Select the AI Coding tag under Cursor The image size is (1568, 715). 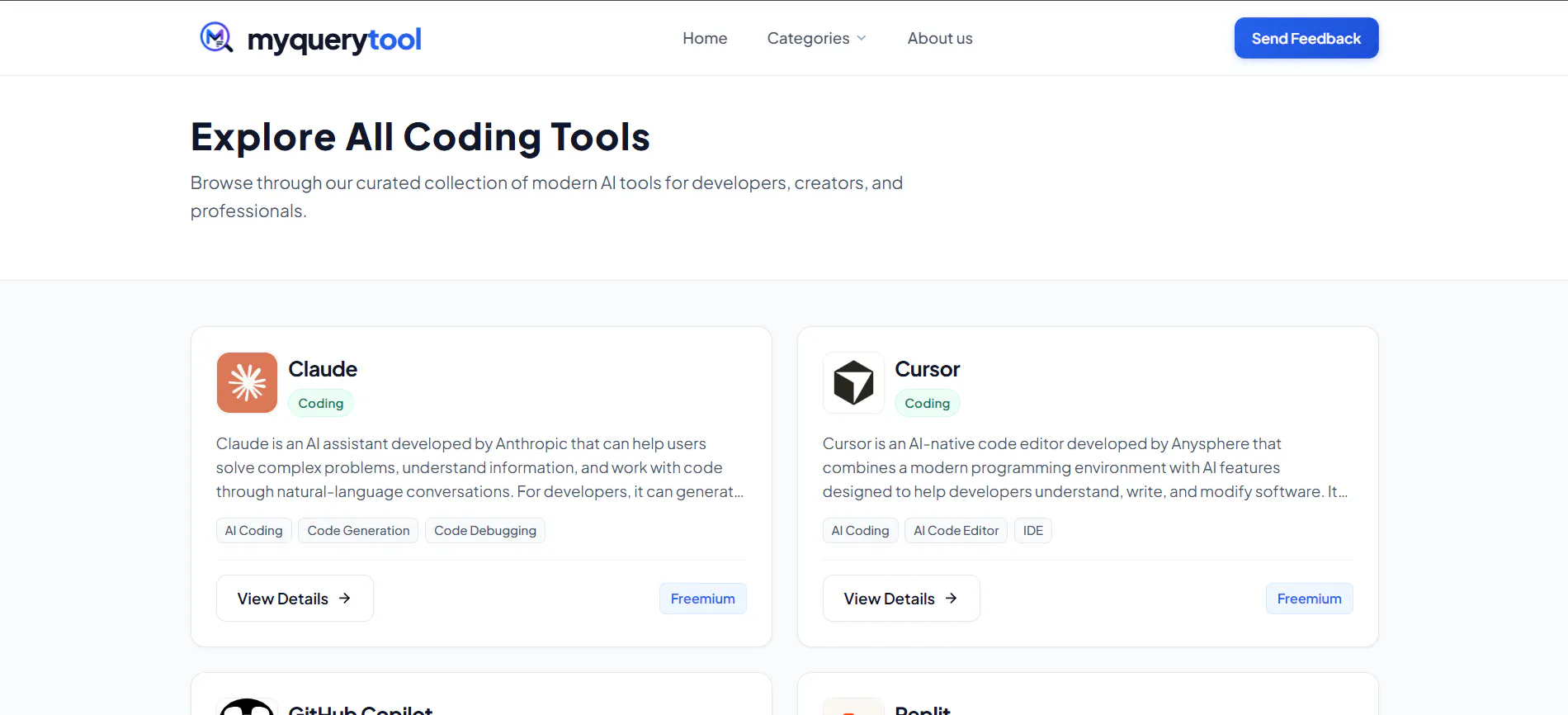click(x=861, y=530)
